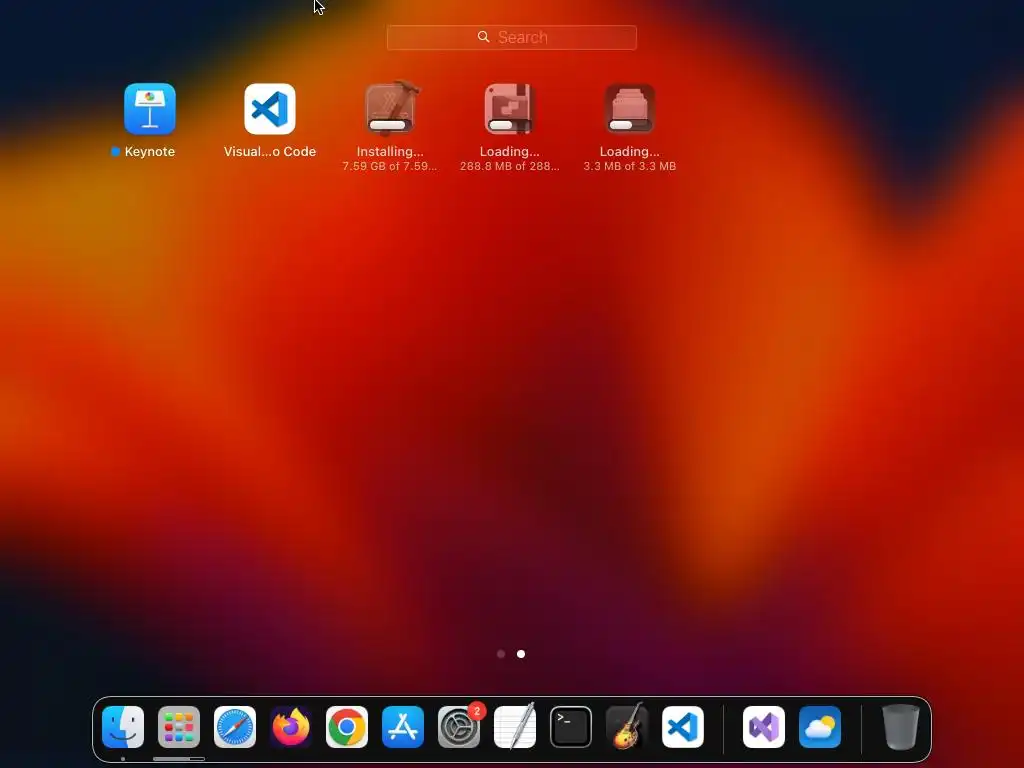The width and height of the screenshot is (1024, 768).
Task: Go to first Launchpad page dot
Action: (x=501, y=654)
